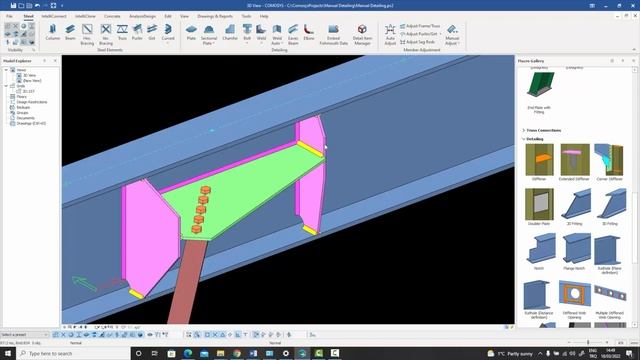
Task: Open the Windows Start menu
Action: coord(8,353)
